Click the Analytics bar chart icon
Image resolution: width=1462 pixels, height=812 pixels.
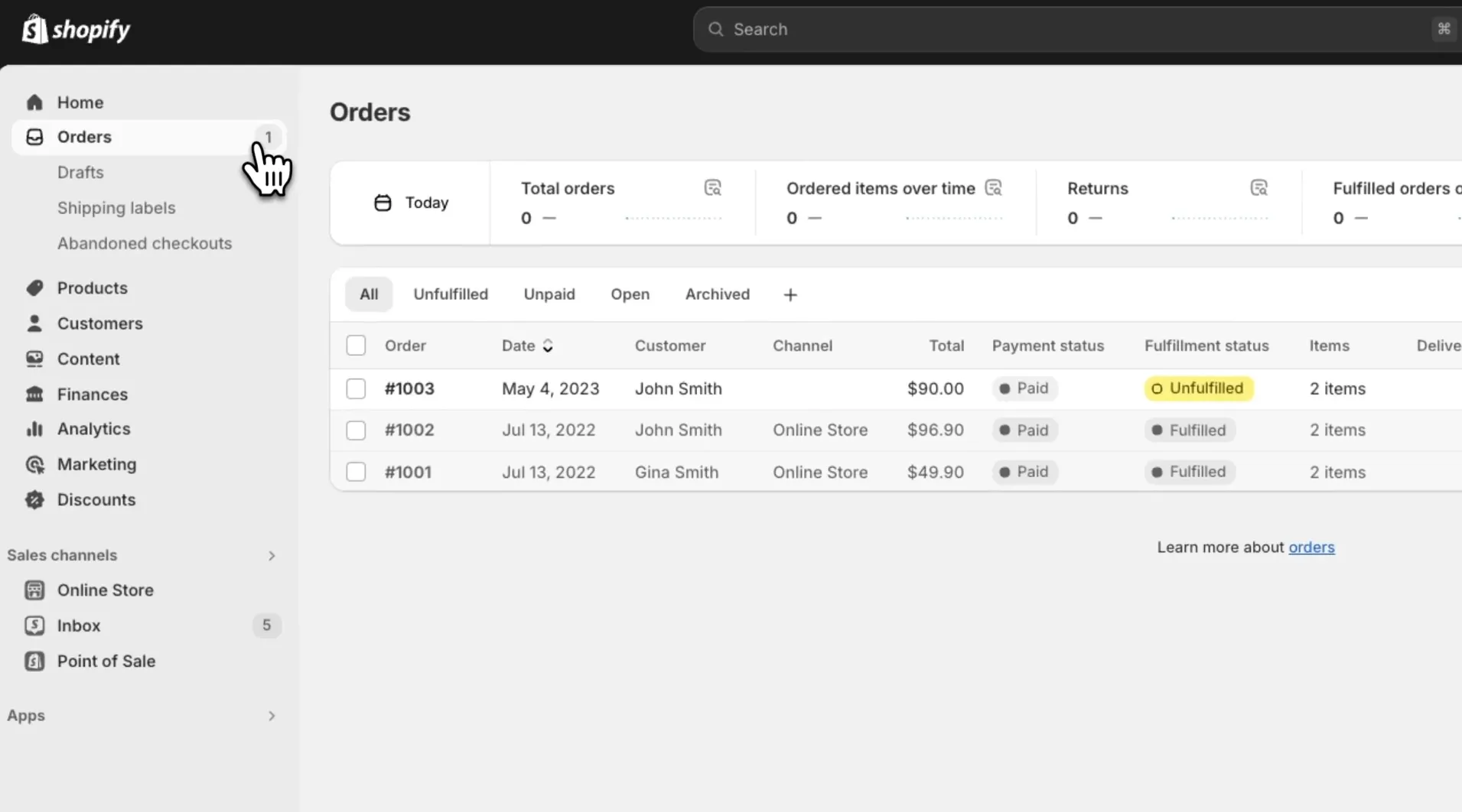click(x=34, y=429)
